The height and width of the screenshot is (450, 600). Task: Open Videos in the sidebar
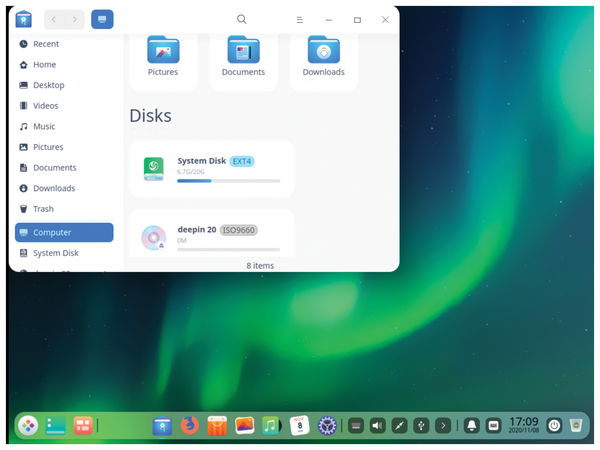pos(64,106)
